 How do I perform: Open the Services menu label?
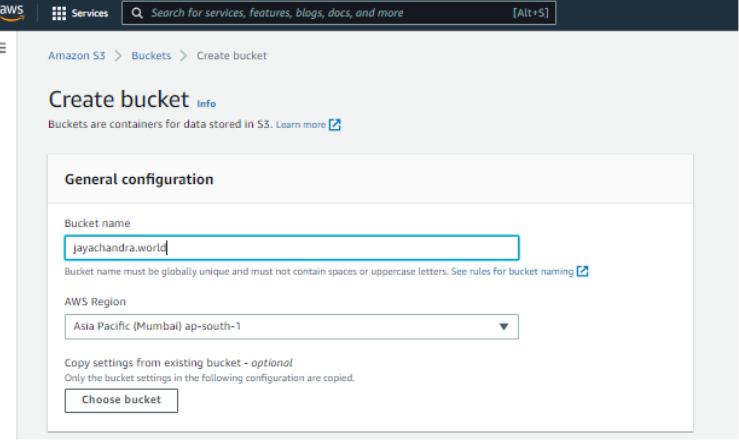(90, 14)
